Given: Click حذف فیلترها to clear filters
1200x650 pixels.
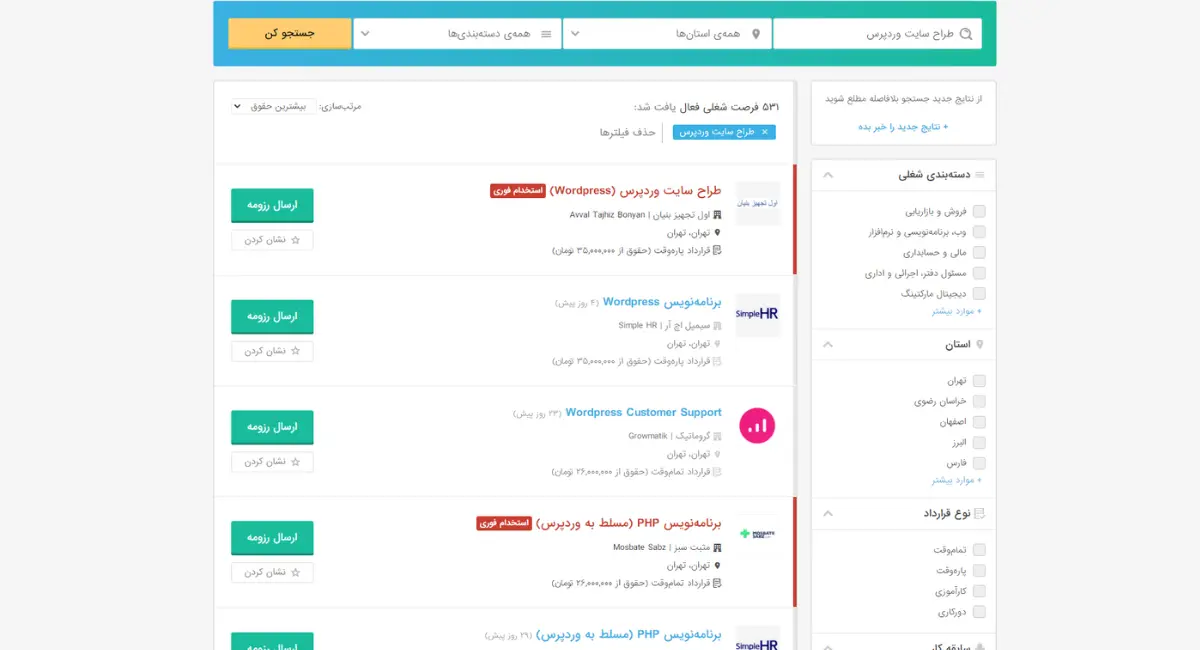Looking at the screenshot, I should [628, 132].
